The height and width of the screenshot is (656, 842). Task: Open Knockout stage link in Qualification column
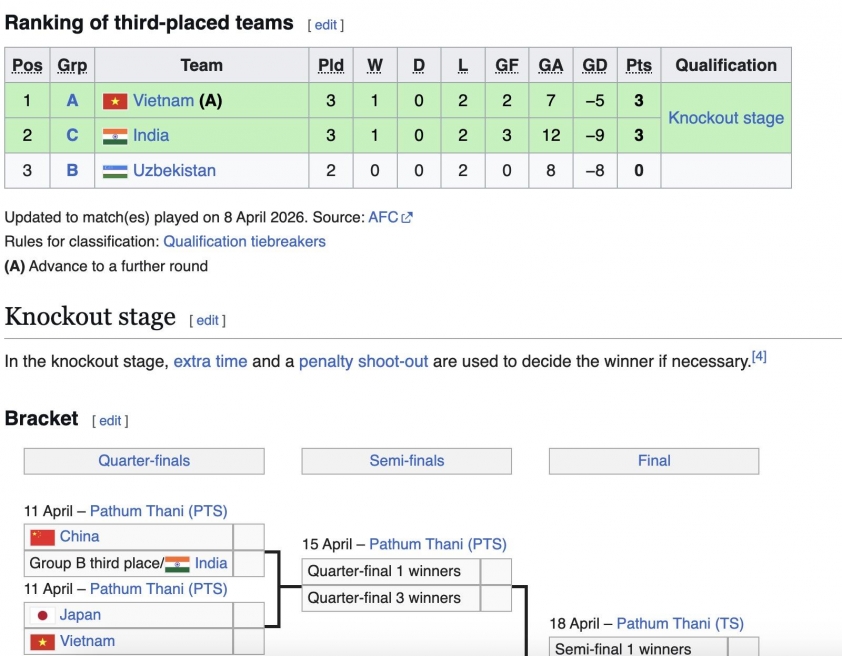click(x=726, y=118)
